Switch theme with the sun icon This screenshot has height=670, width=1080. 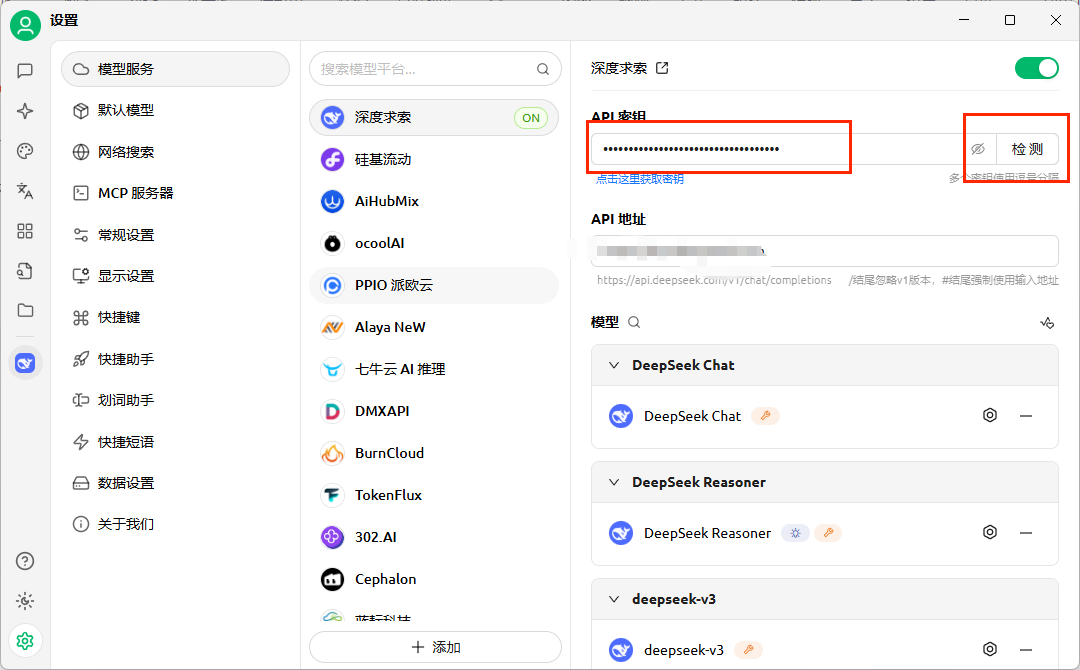[25, 601]
